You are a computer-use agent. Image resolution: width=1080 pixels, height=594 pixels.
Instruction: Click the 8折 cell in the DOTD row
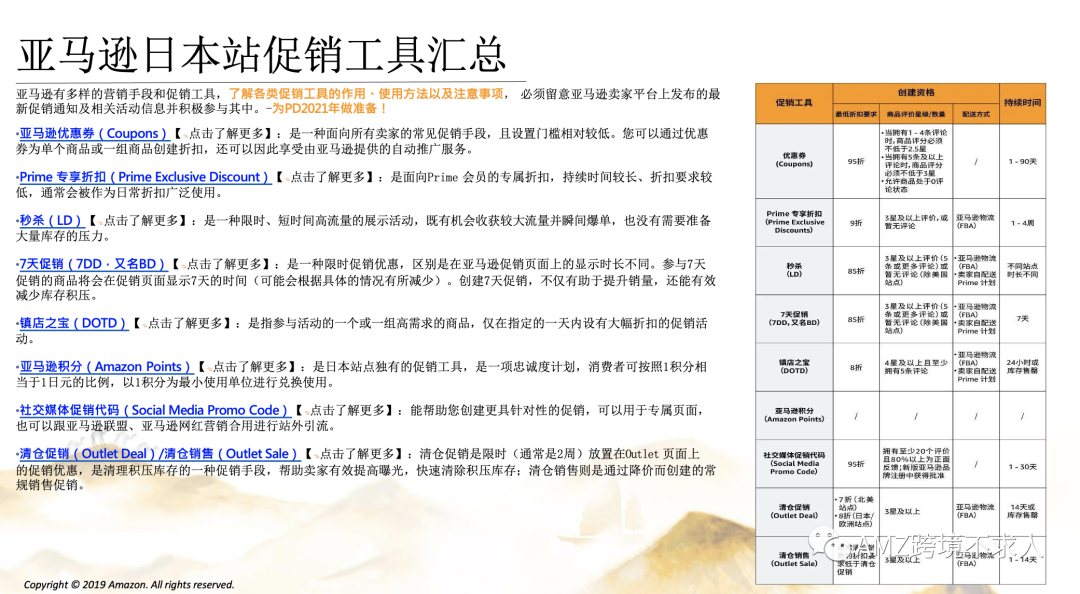click(x=855, y=367)
